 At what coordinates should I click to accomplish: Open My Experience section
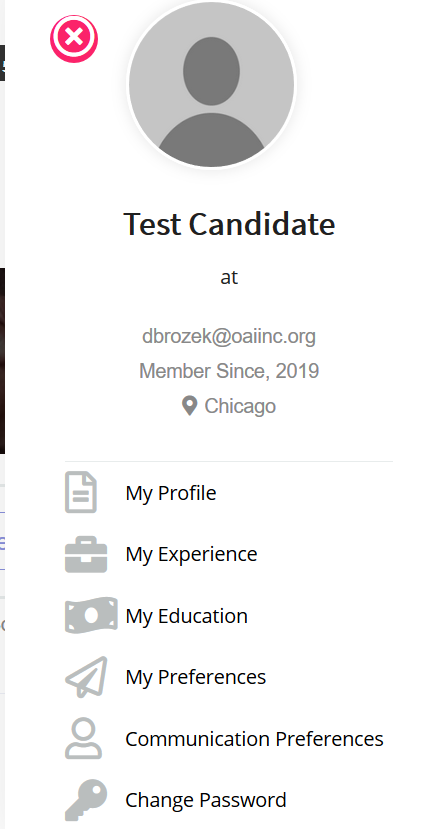(191, 554)
